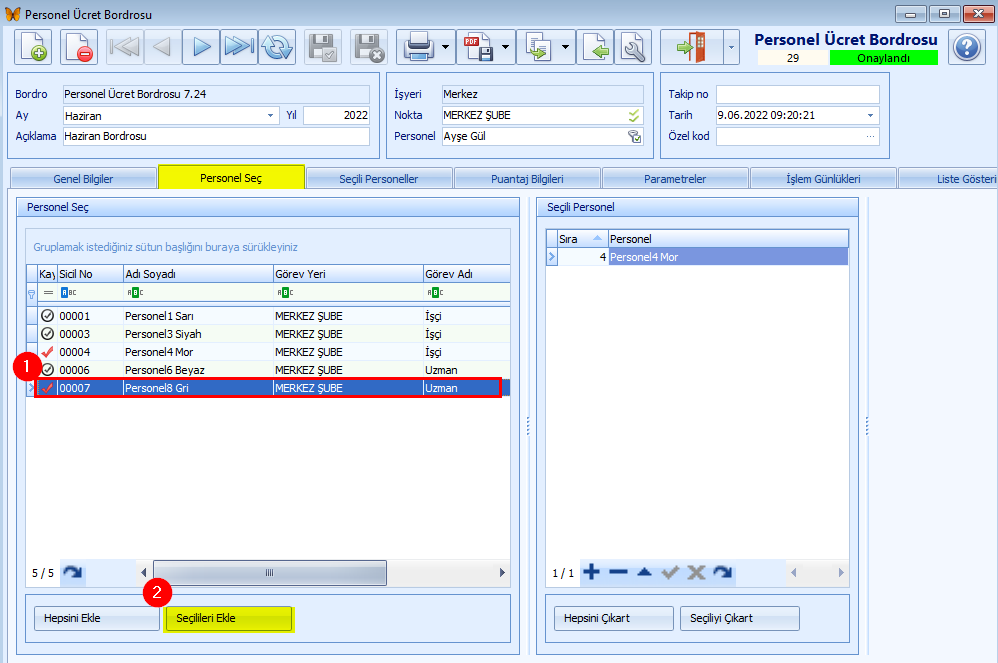Click the exit door icon
Viewport: 998px width, 663px height.
(x=691, y=47)
